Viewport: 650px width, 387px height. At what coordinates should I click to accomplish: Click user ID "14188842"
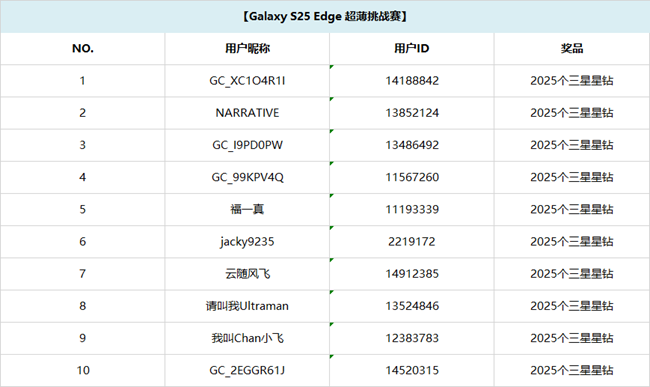pos(412,80)
